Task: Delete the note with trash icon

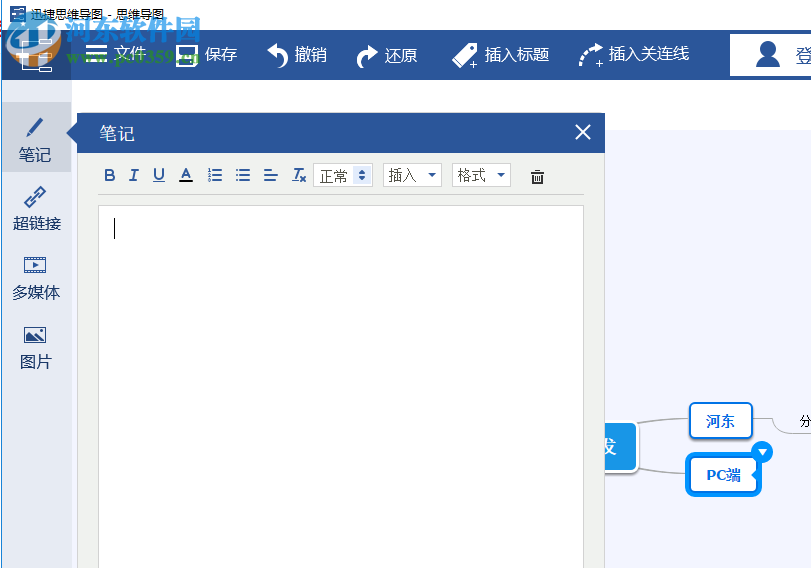Action: point(537,177)
